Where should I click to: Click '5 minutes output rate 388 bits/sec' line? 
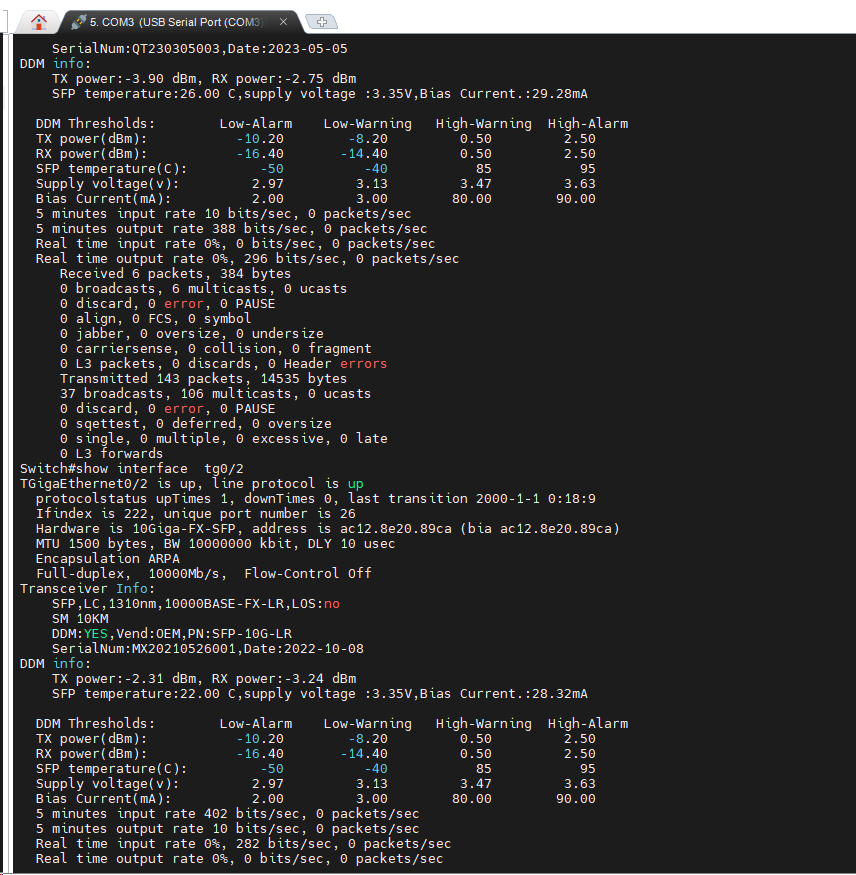tap(231, 229)
